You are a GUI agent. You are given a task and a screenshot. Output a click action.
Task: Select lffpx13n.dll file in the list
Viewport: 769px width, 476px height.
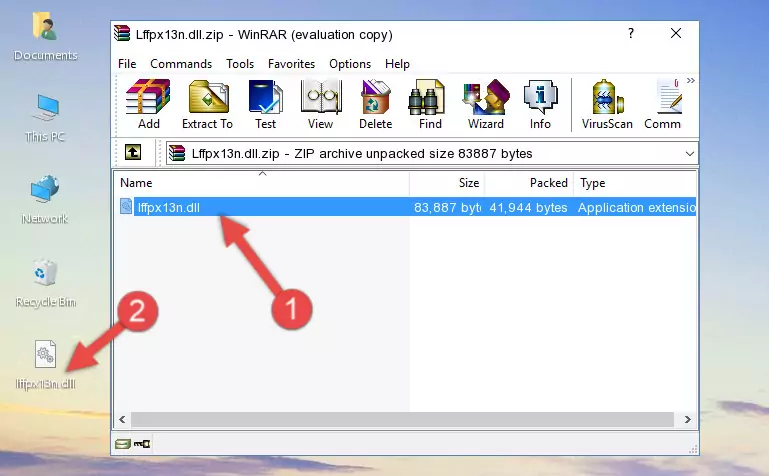tap(169, 207)
